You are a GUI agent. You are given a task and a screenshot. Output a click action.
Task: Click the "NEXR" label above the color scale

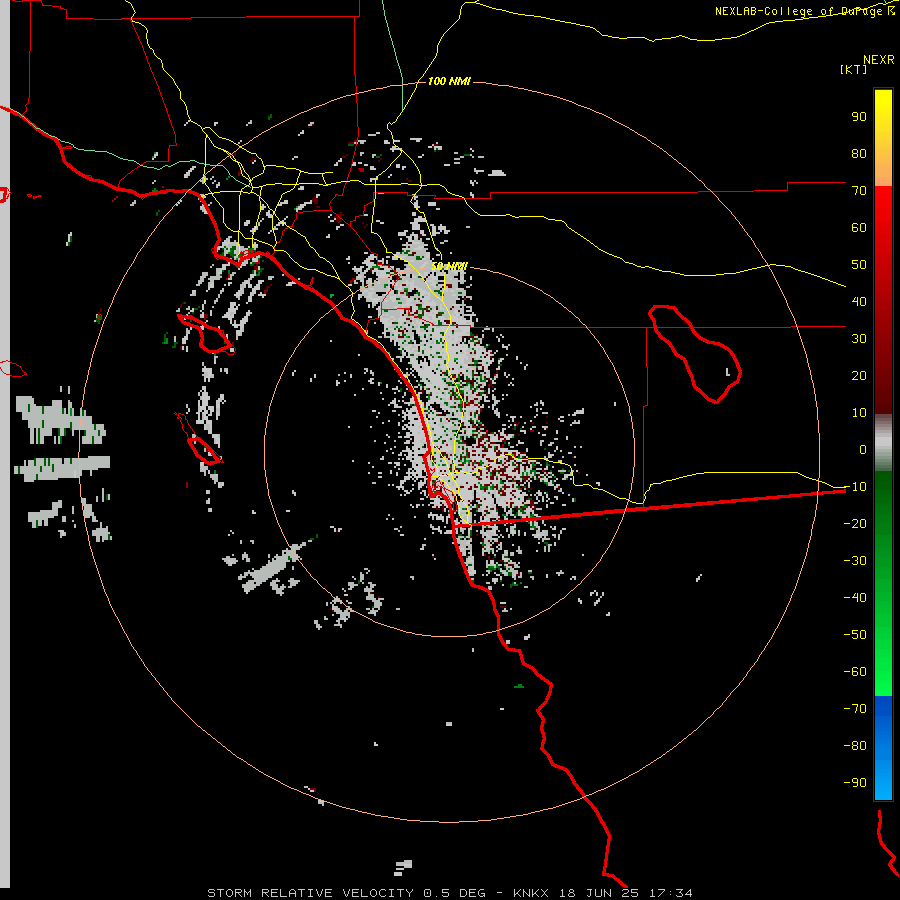pyautogui.click(x=879, y=60)
